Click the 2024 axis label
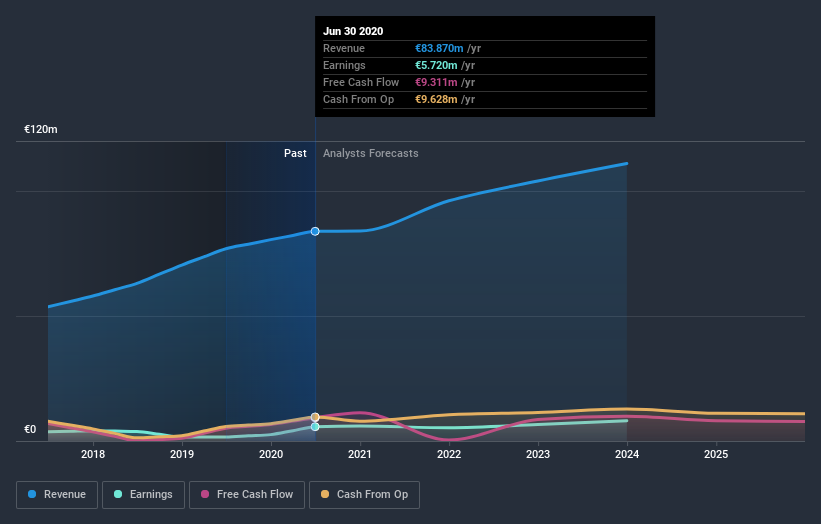The image size is (821, 524). [x=627, y=454]
